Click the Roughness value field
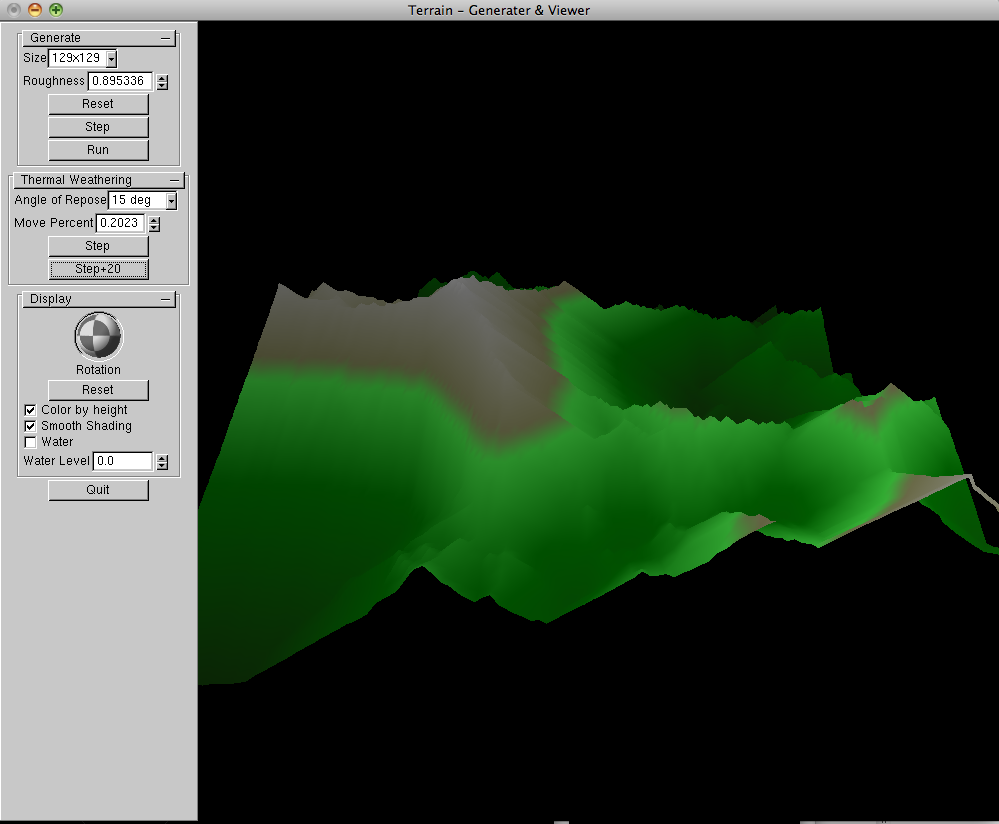 (119, 81)
